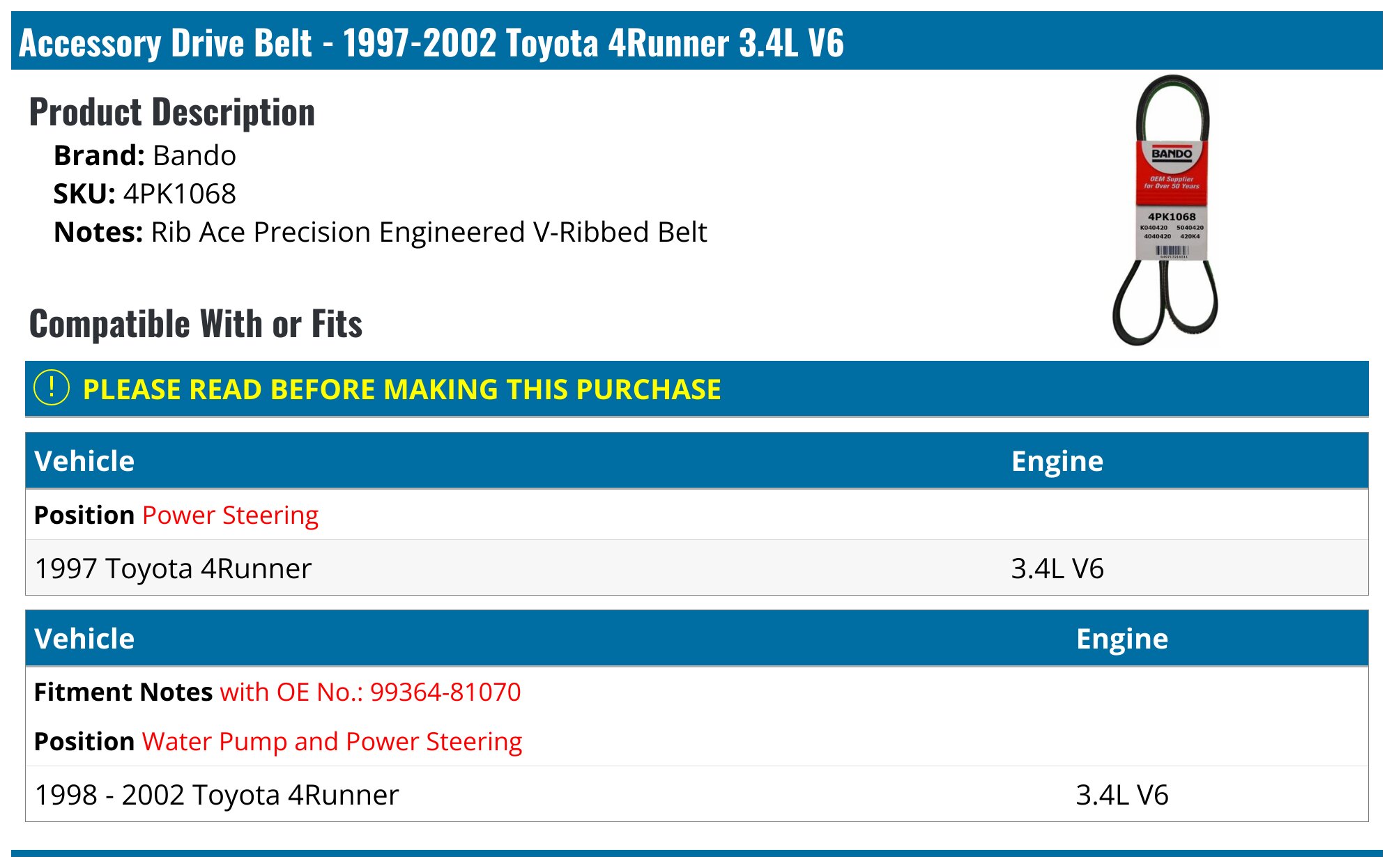Click the second table's Vehicle column header

pos(84,639)
